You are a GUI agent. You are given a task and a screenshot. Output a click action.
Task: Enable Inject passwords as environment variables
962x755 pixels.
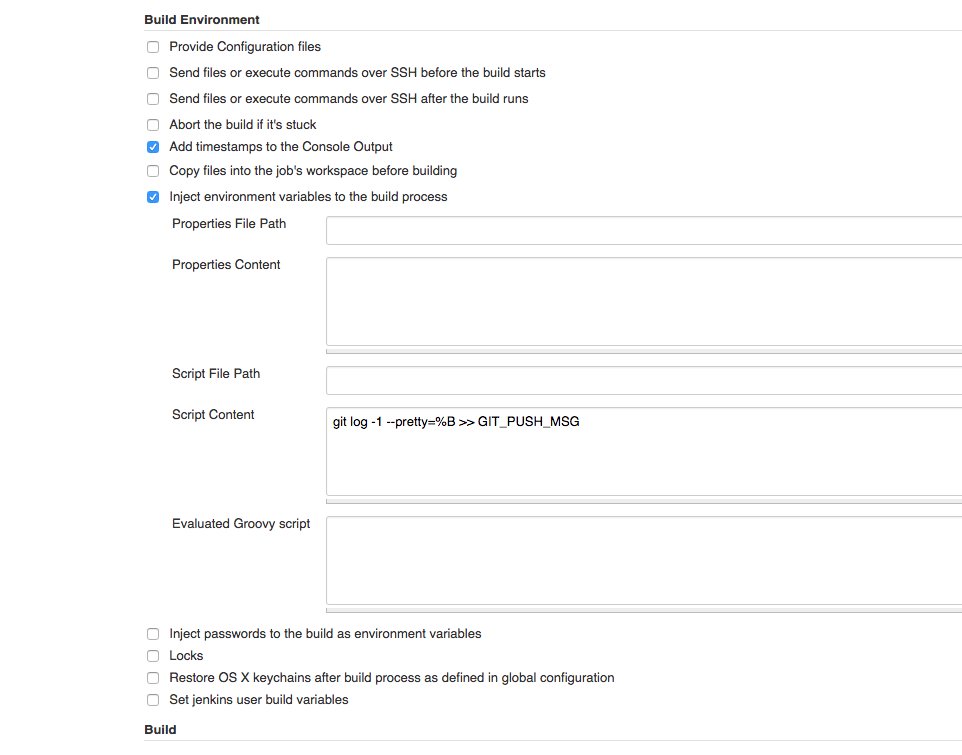click(153, 634)
